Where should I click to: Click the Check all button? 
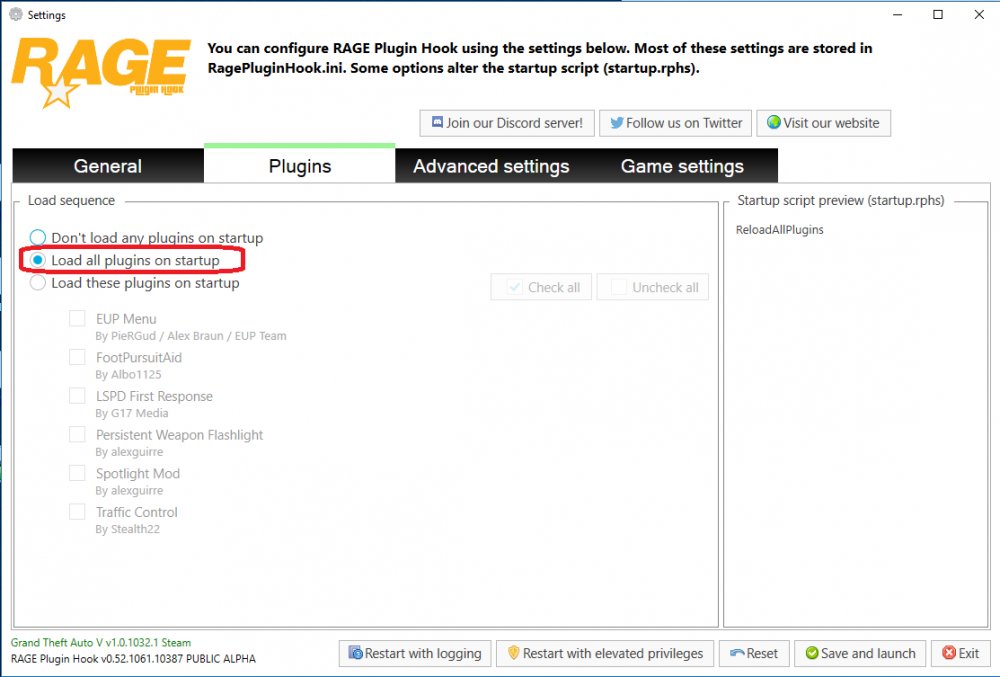541,287
